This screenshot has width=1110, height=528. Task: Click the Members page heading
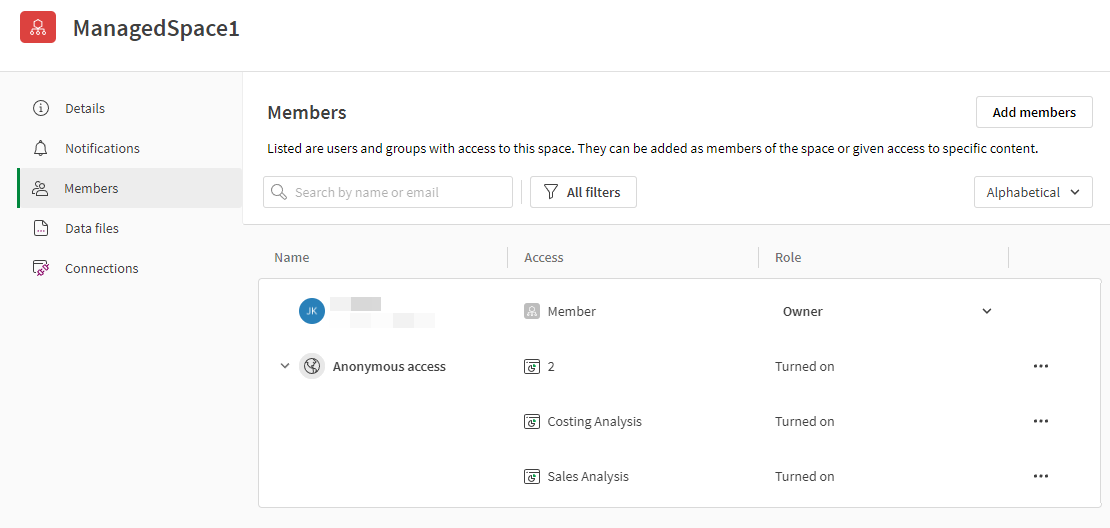[x=307, y=113]
